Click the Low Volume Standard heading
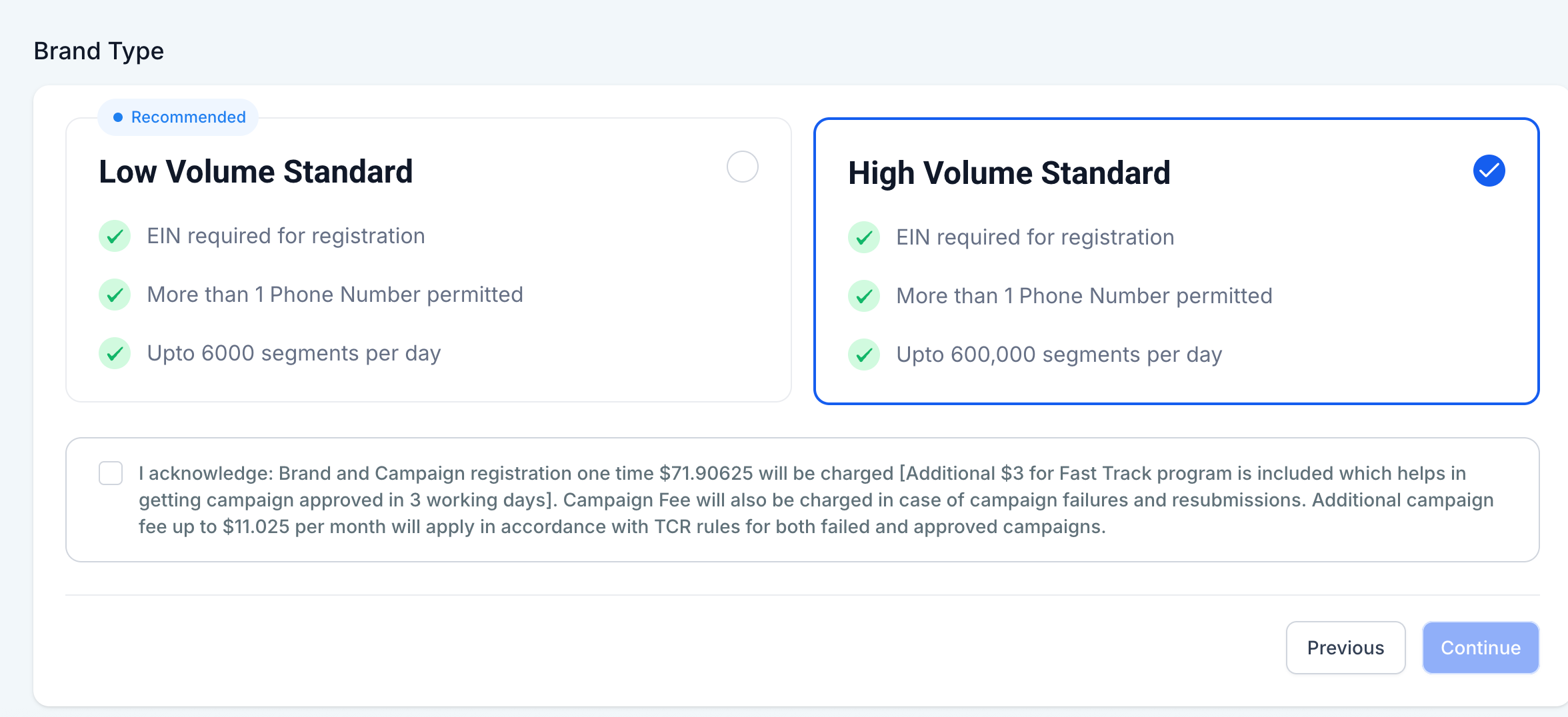This screenshot has height=717, width=1568. 256,172
